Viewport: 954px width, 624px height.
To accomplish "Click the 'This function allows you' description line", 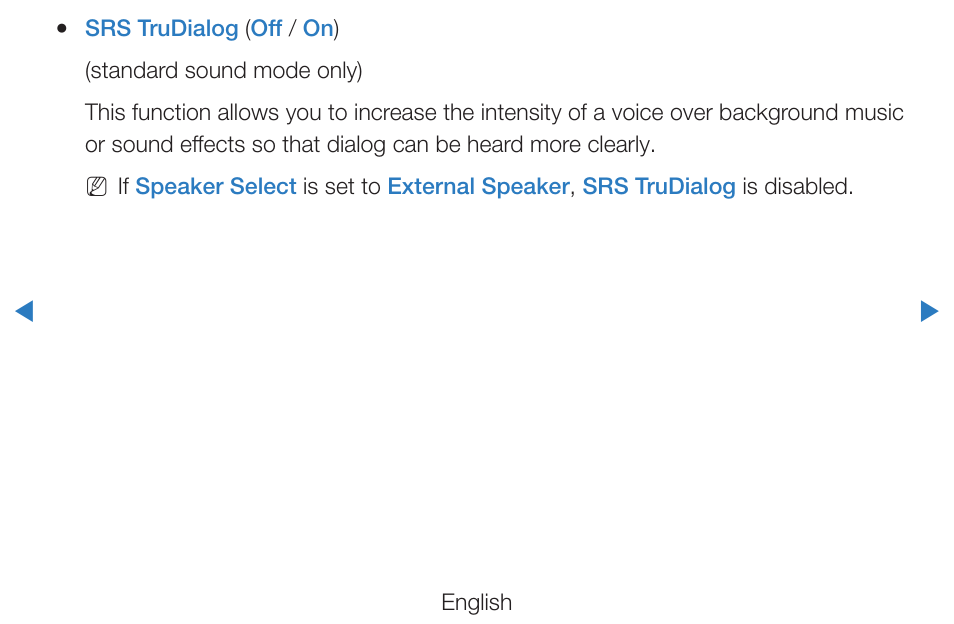I will [494, 113].
